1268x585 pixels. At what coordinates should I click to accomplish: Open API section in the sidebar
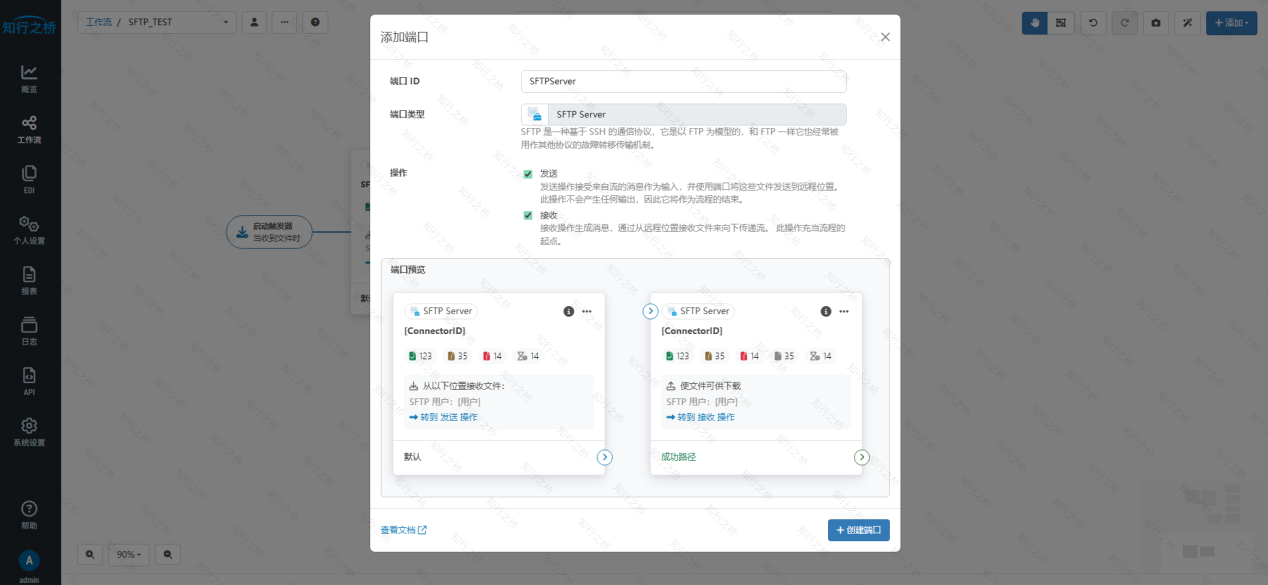29,381
